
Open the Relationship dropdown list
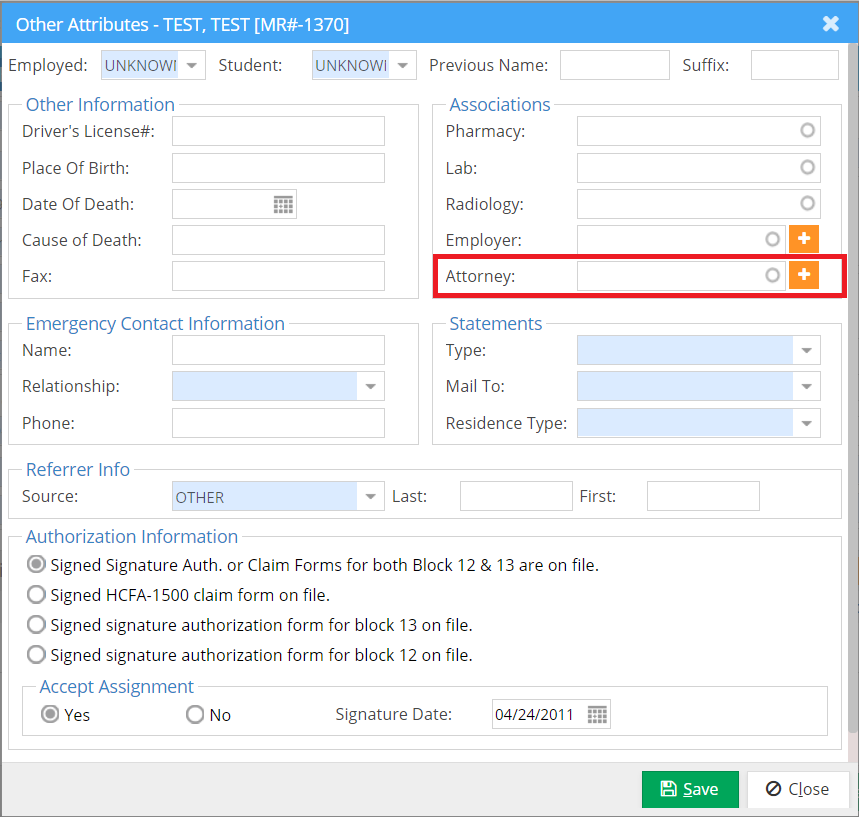coord(370,386)
